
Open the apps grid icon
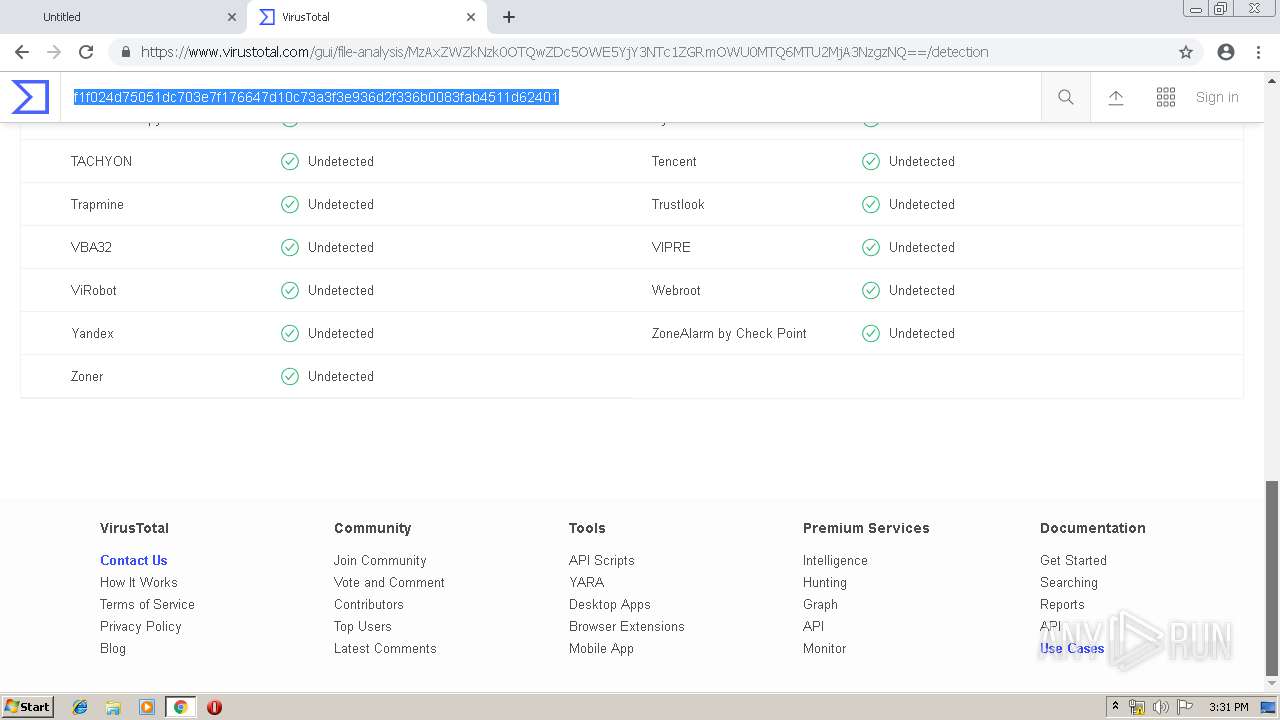coord(1166,97)
